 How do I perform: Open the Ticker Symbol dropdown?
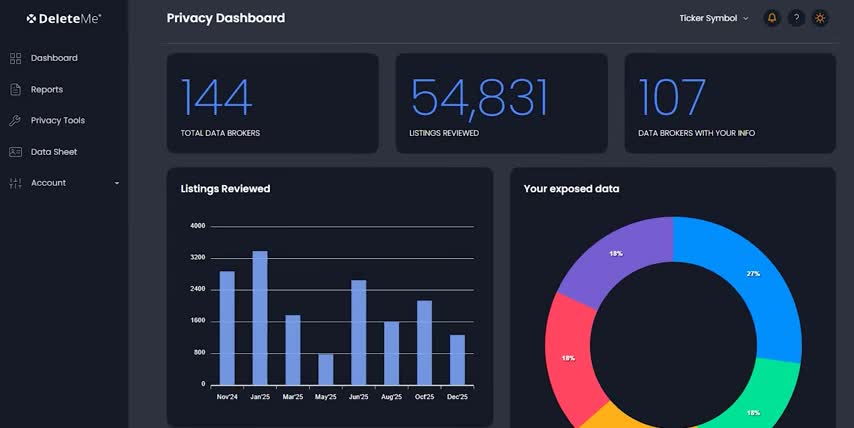pos(713,18)
